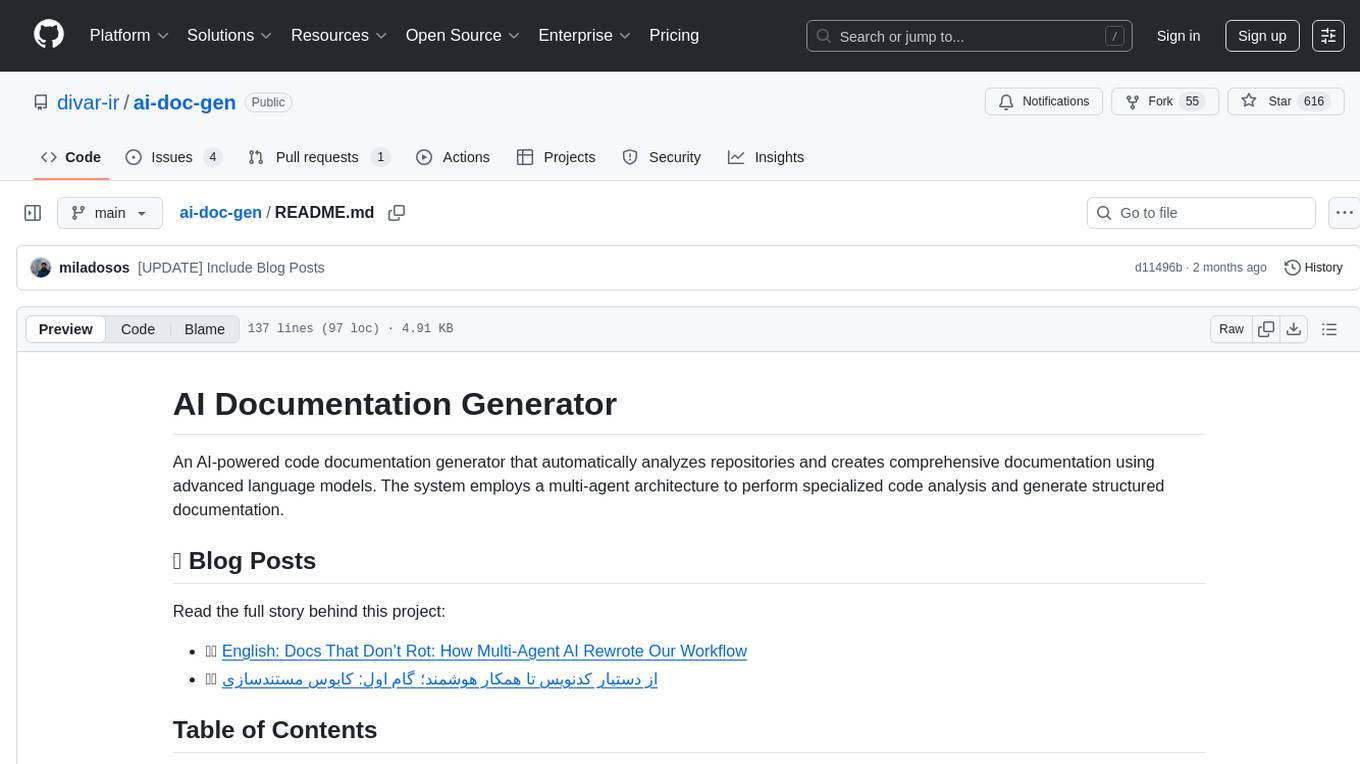The image size is (1360, 764).
Task: Focus the Search or jump to field
Action: pyautogui.click(x=969, y=36)
